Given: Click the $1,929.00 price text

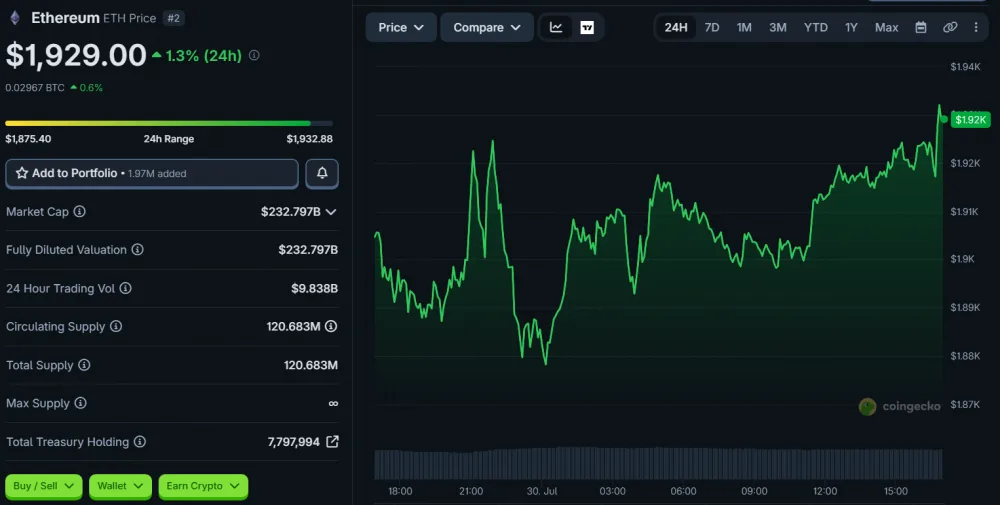Looking at the screenshot, I should coord(76,55).
